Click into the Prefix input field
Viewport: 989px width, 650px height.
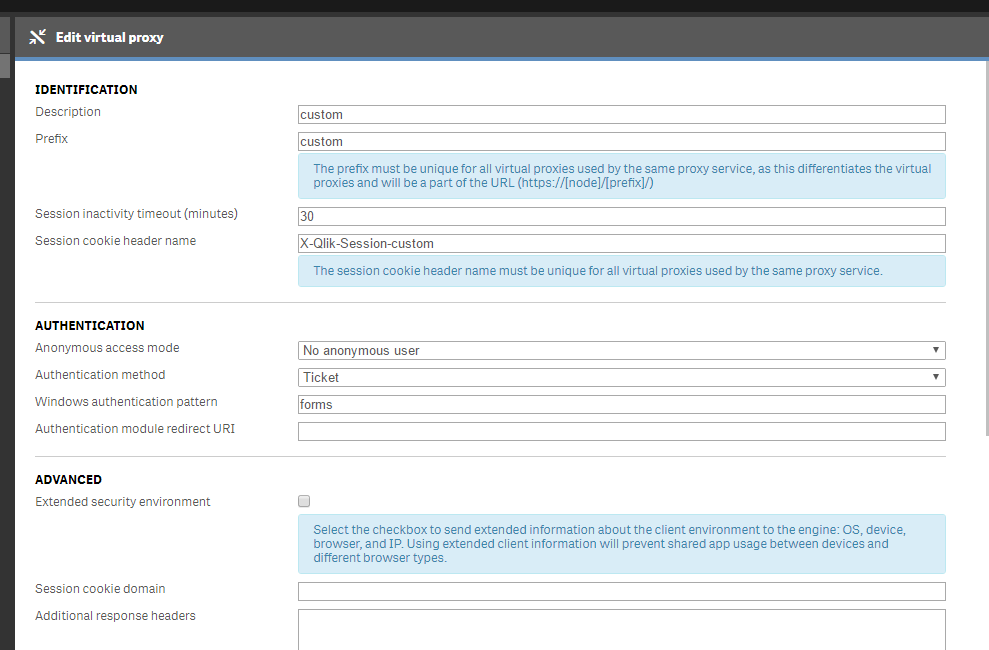(x=621, y=141)
